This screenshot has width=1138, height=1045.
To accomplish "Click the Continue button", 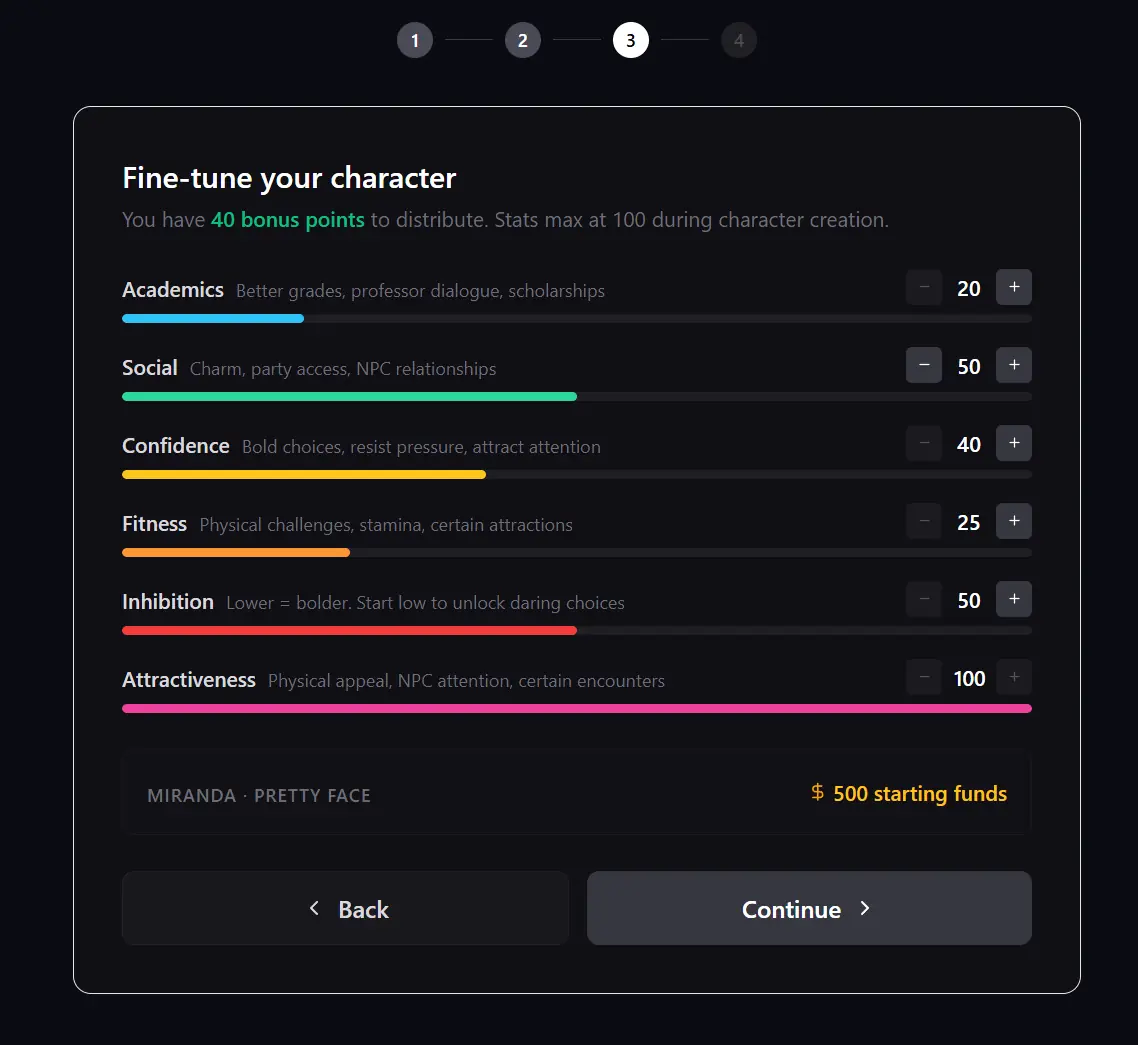I will 808,908.
